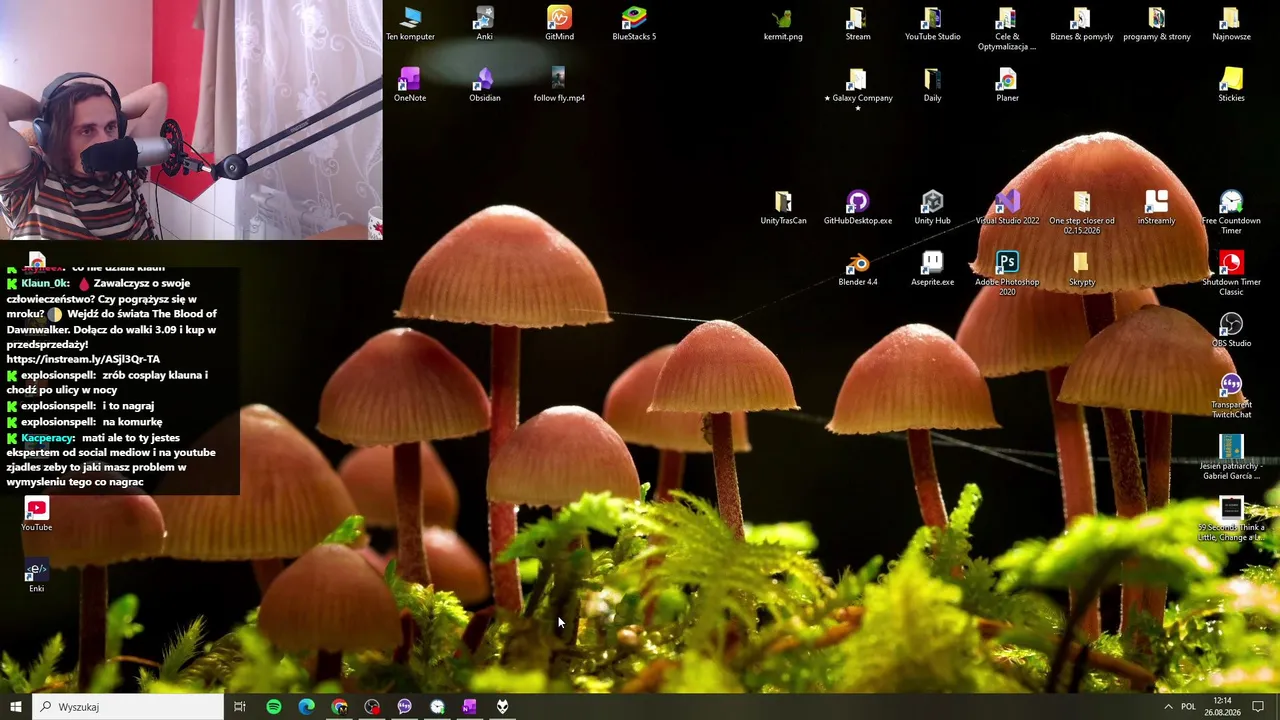Open the instream.ly link in chat
Image resolution: width=1280 pixels, height=720 pixels.
point(83,359)
